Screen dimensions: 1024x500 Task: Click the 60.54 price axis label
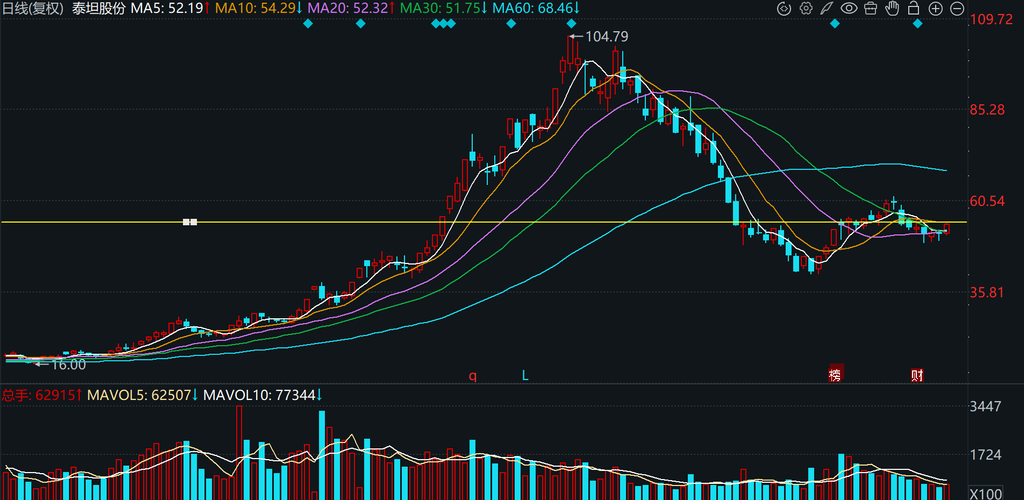pyautogui.click(x=987, y=201)
